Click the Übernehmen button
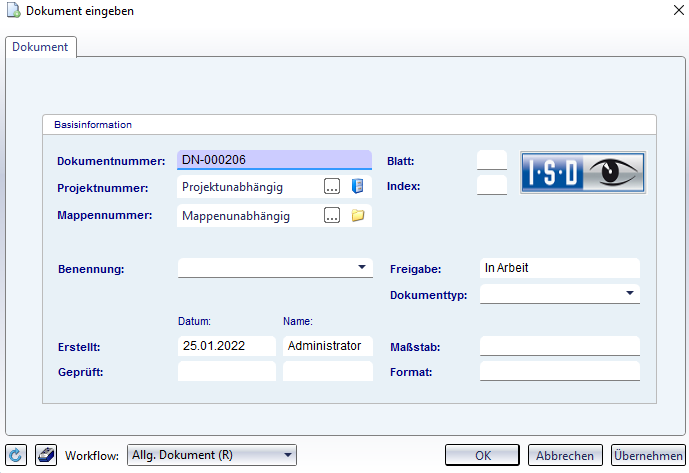Screen dimensions: 689x473 click(648, 455)
